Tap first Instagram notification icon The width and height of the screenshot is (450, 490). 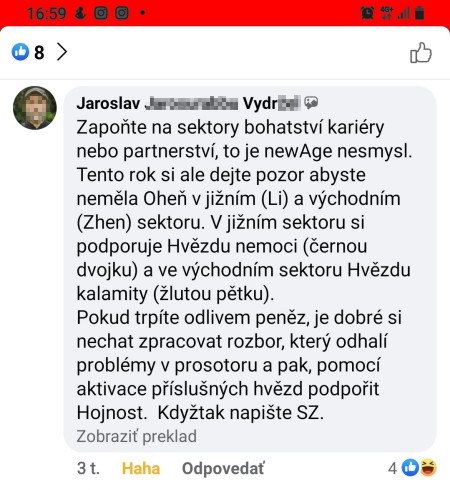[101, 13]
